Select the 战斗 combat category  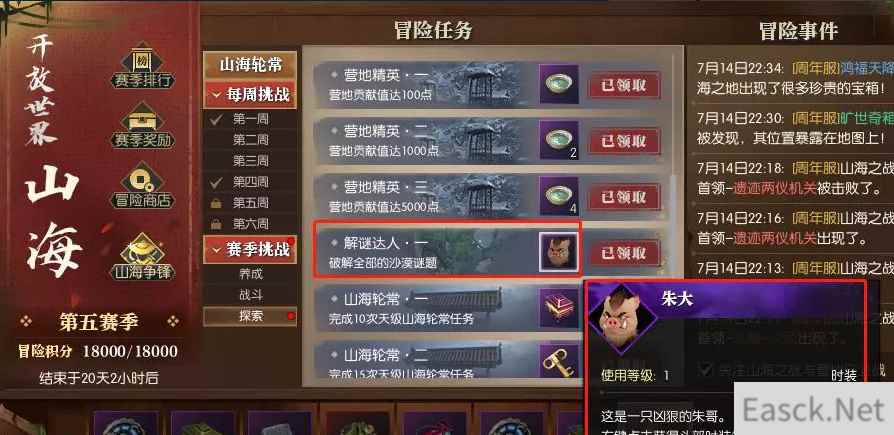(250, 295)
